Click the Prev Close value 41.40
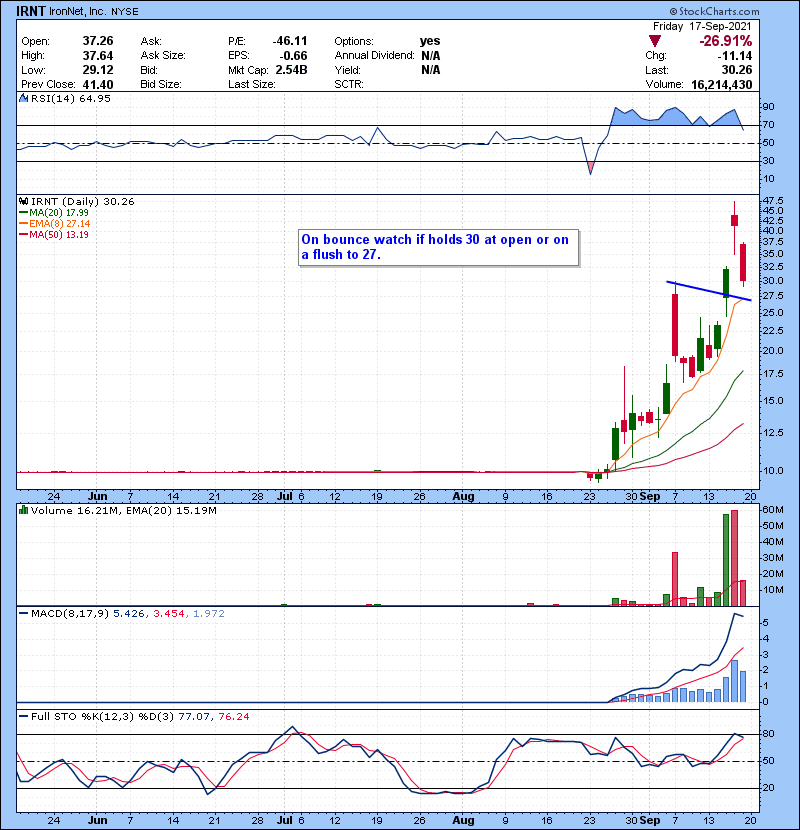Screen dimensions: 800x830 click(98, 84)
